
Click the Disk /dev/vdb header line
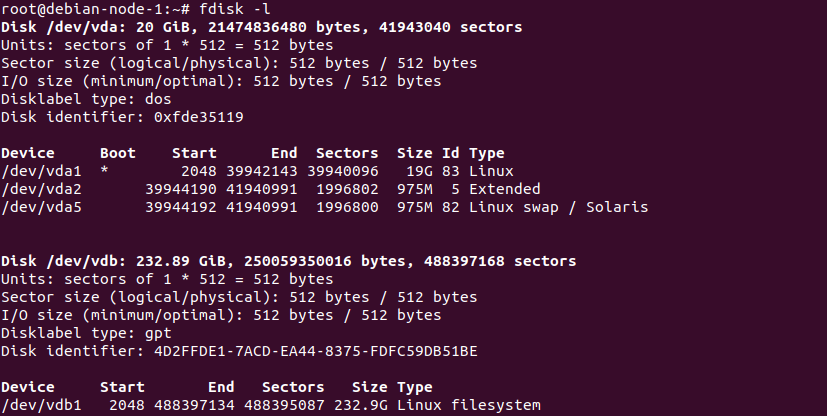(288, 261)
